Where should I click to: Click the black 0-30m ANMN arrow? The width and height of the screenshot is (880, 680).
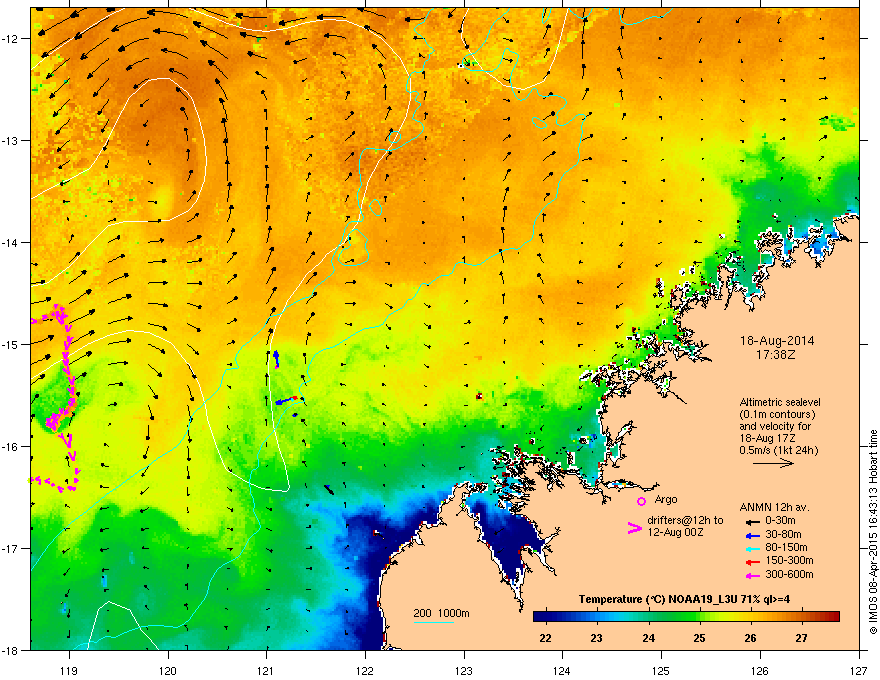click(x=752, y=521)
